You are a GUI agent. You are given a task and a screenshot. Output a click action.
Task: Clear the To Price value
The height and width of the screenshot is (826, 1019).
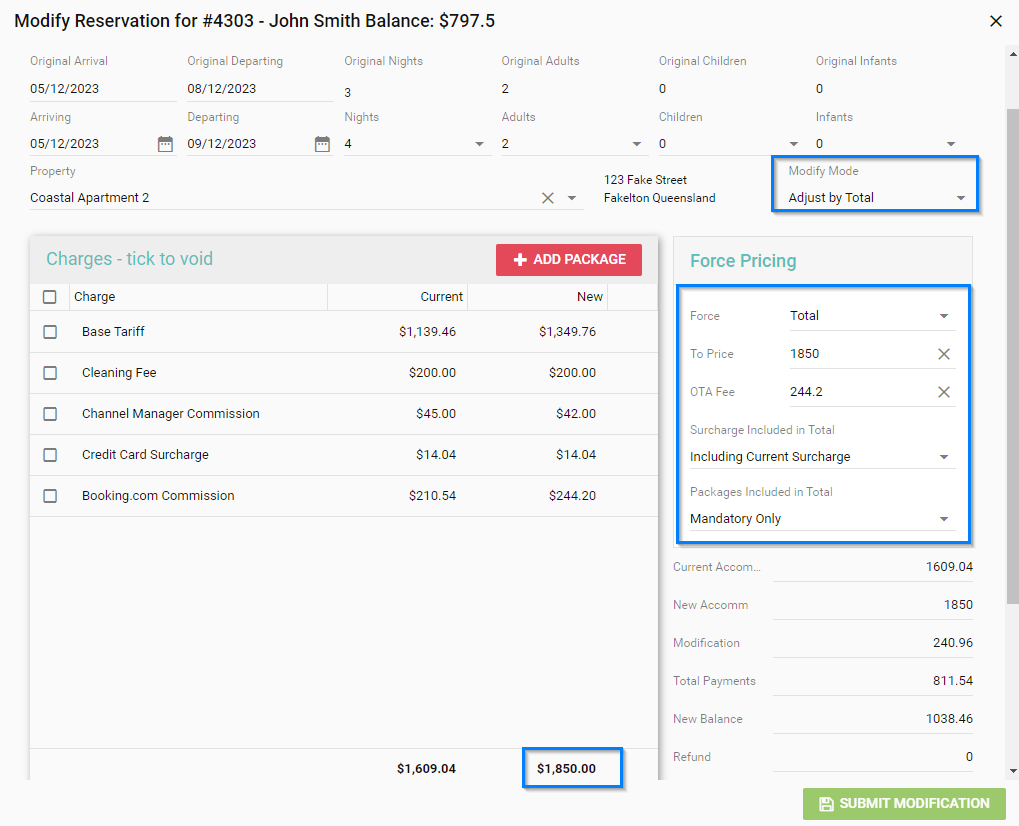click(x=943, y=354)
